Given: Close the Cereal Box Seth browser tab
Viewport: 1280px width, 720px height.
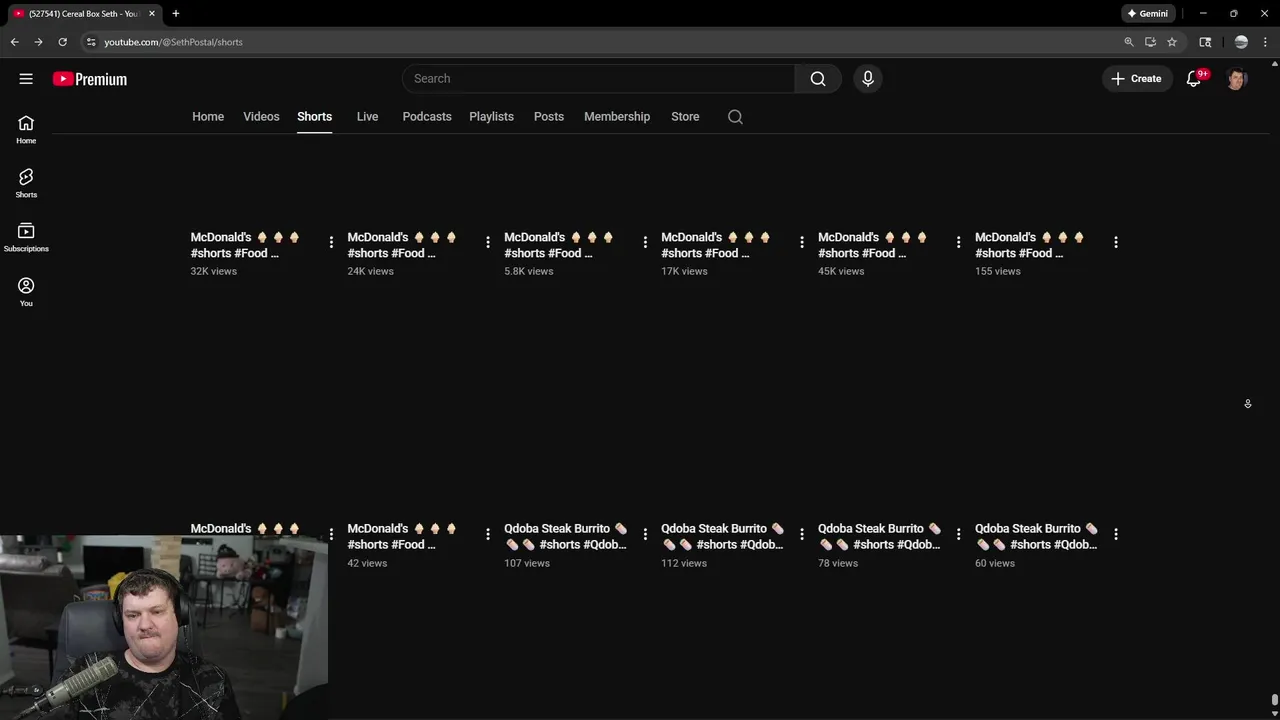Looking at the screenshot, I should point(152,14).
